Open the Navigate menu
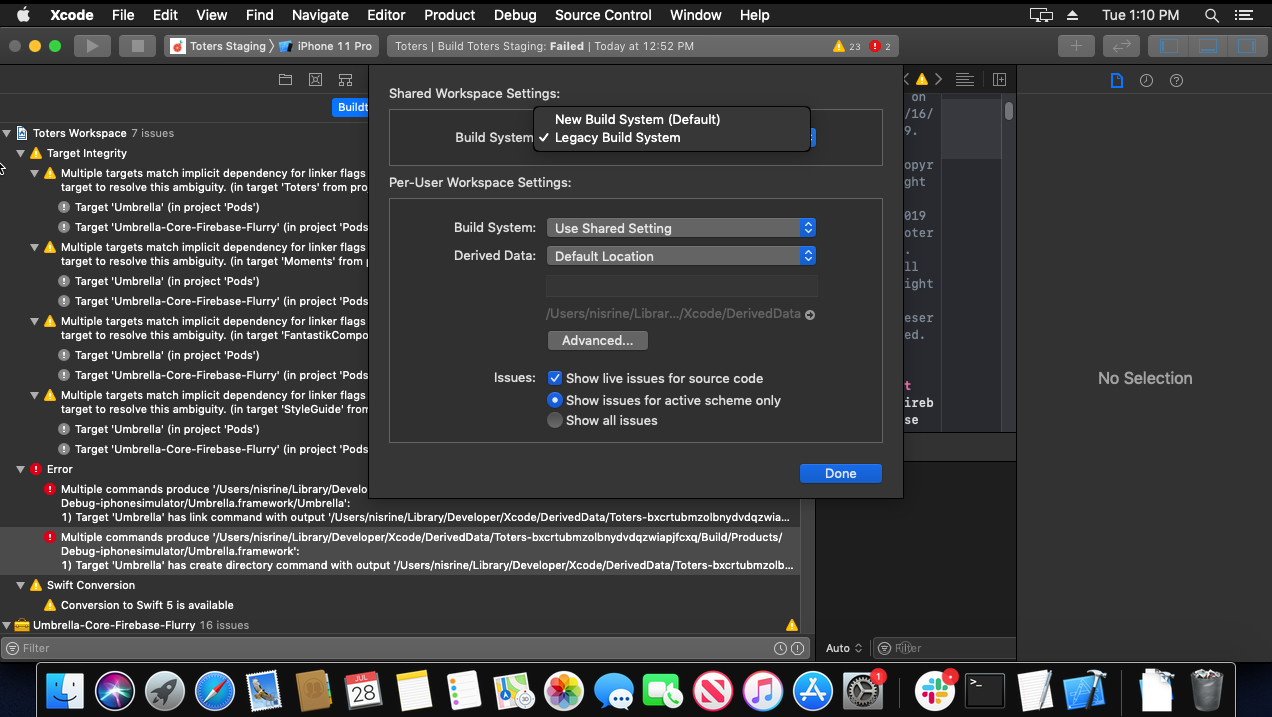This screenshot has height=717, width=1272. tap(320, 15)
